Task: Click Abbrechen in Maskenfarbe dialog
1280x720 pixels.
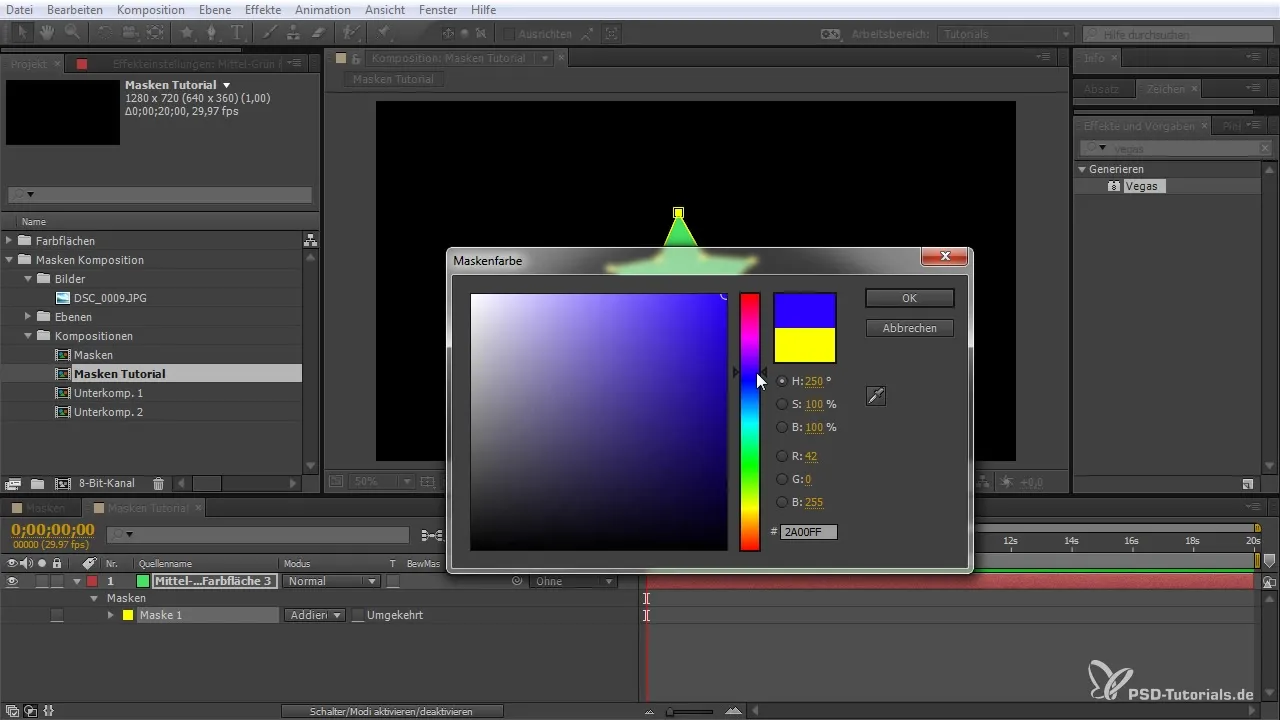Action: click(x=909, y=328)
